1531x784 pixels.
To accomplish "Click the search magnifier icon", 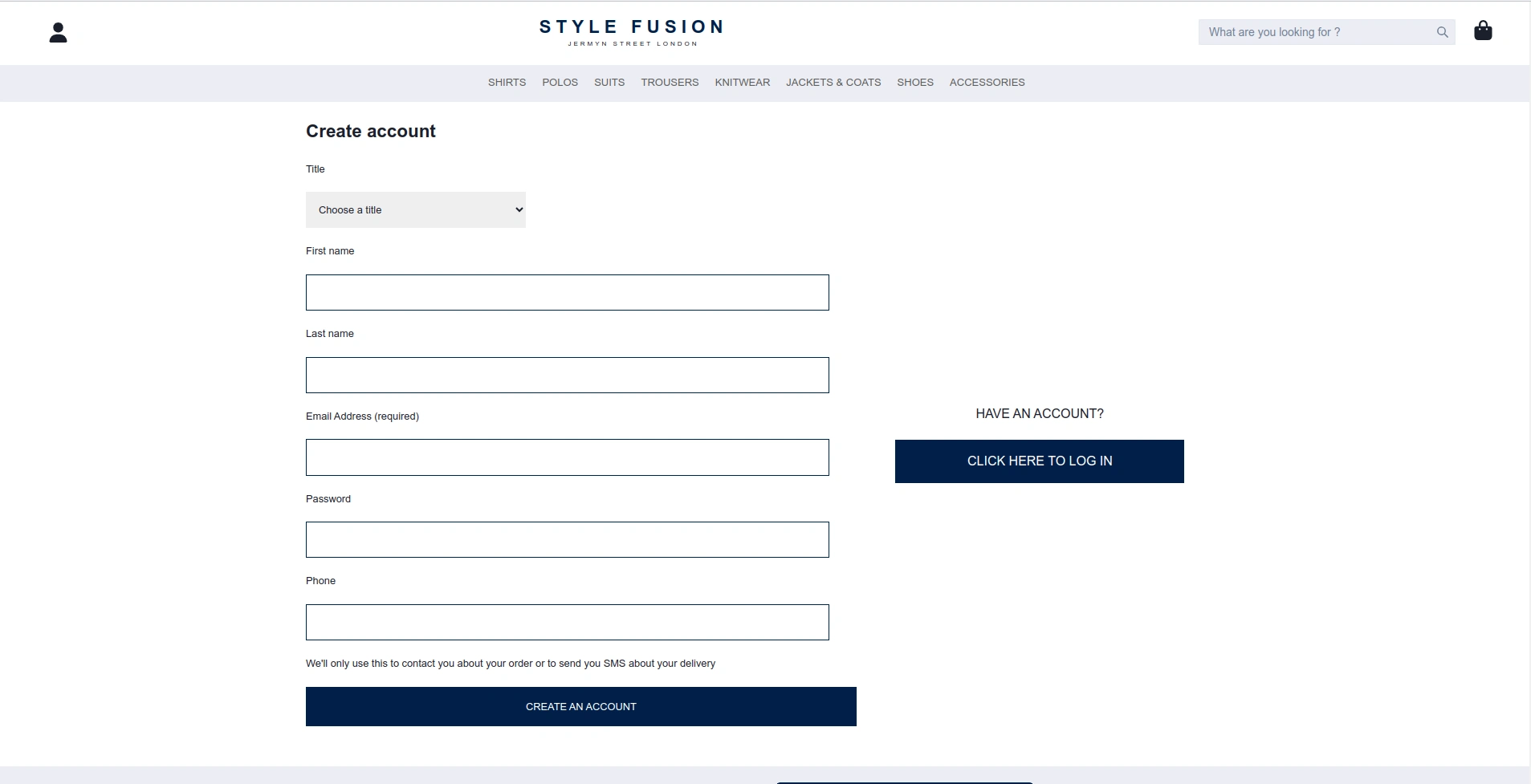I will 1442,32.
